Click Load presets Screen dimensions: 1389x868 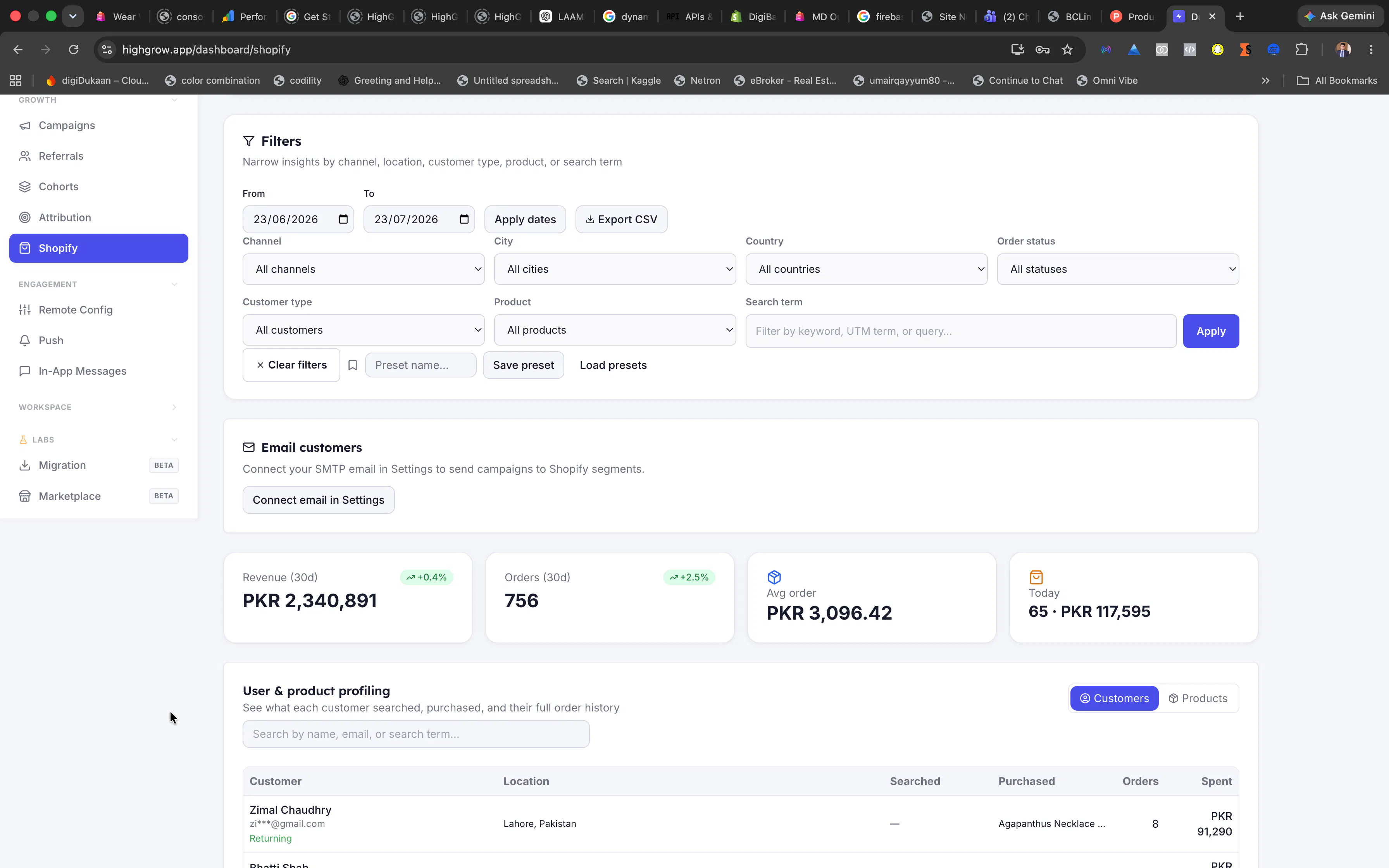[x=613, y=365]
